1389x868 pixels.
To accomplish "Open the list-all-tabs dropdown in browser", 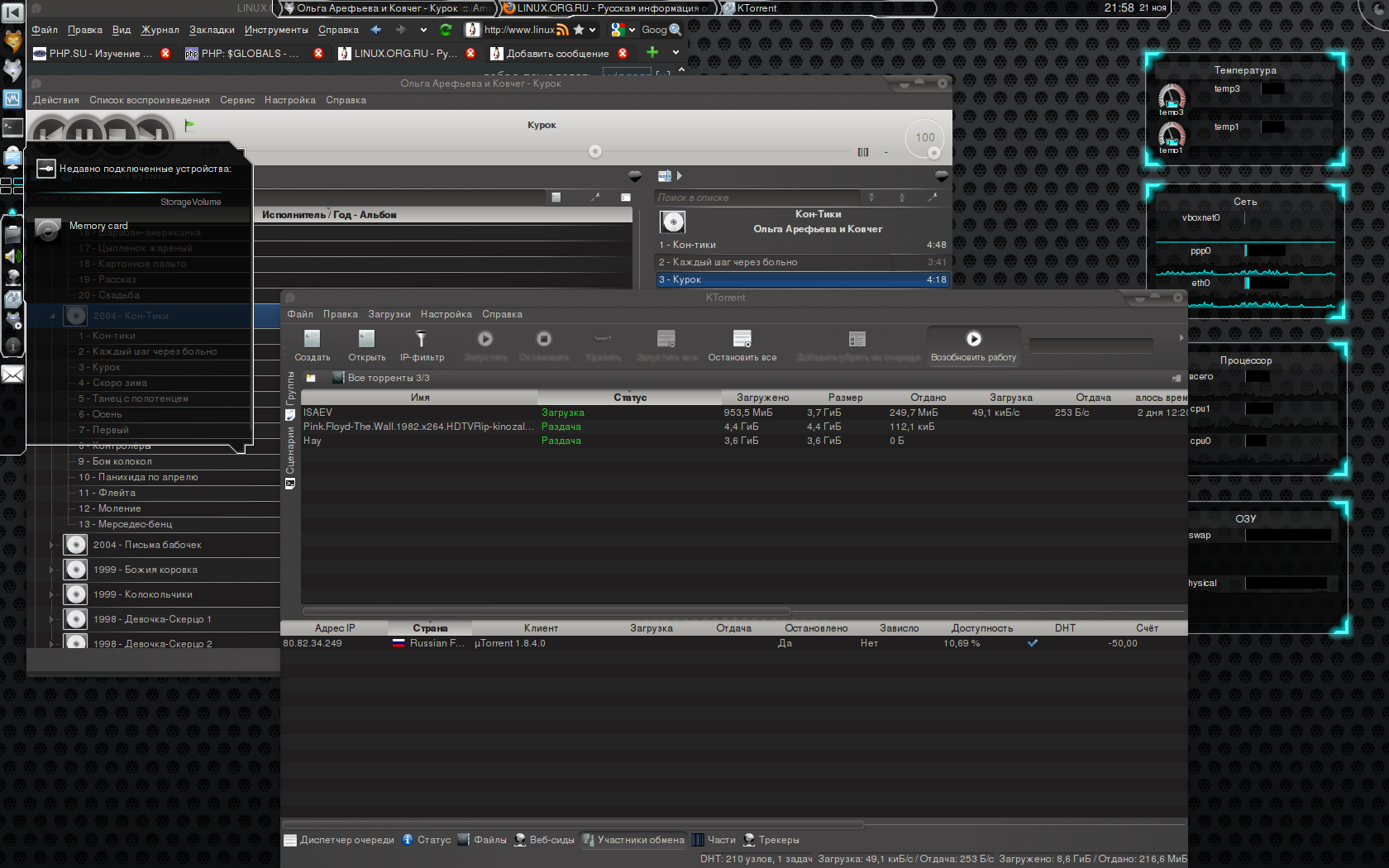I will pyautogui.click(x=675, y=52).
